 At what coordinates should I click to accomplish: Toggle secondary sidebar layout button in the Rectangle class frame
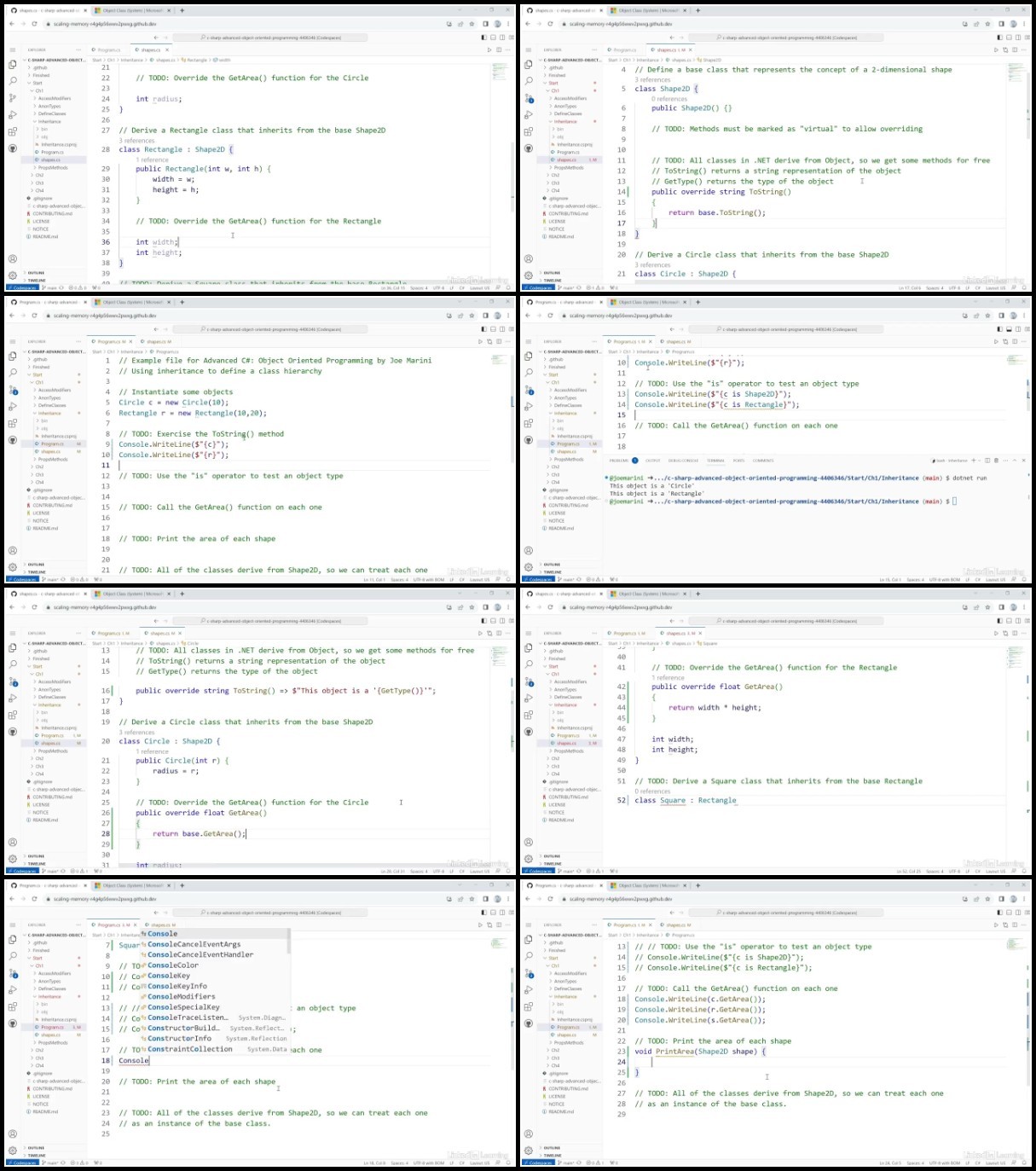501,38
